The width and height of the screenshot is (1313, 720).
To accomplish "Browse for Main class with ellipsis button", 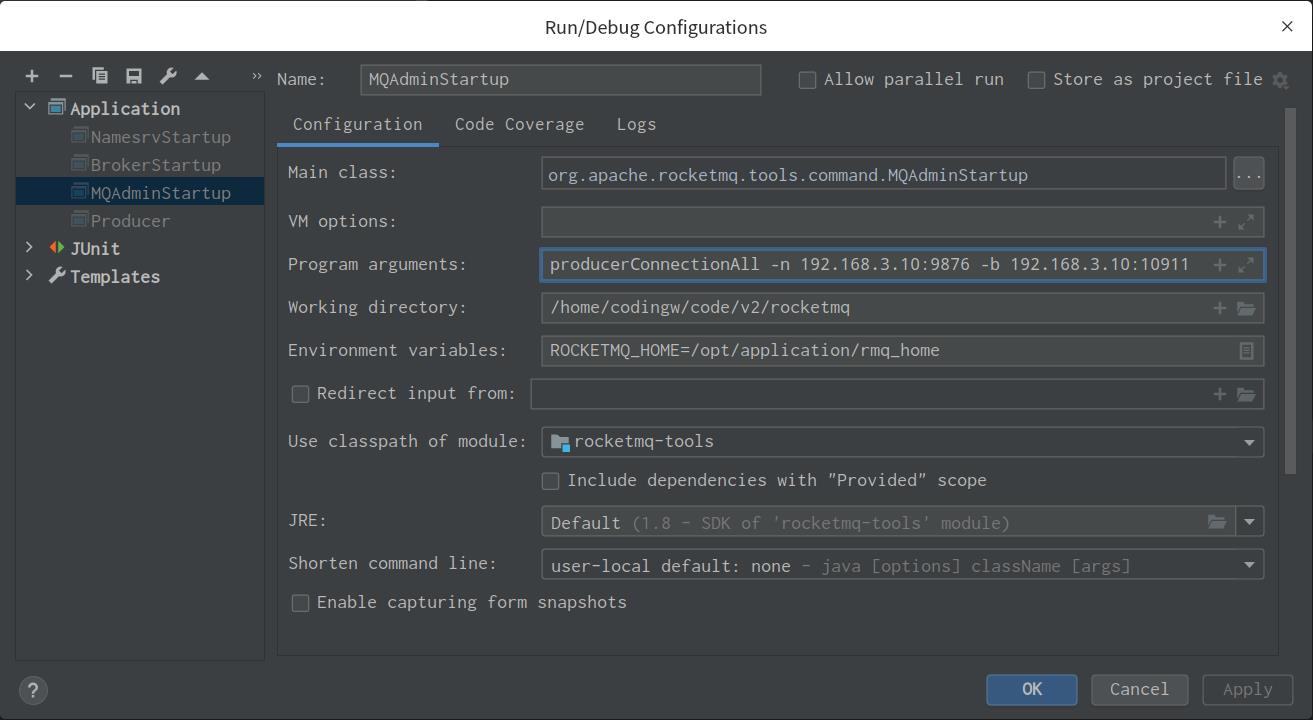I will [1248, 174].
